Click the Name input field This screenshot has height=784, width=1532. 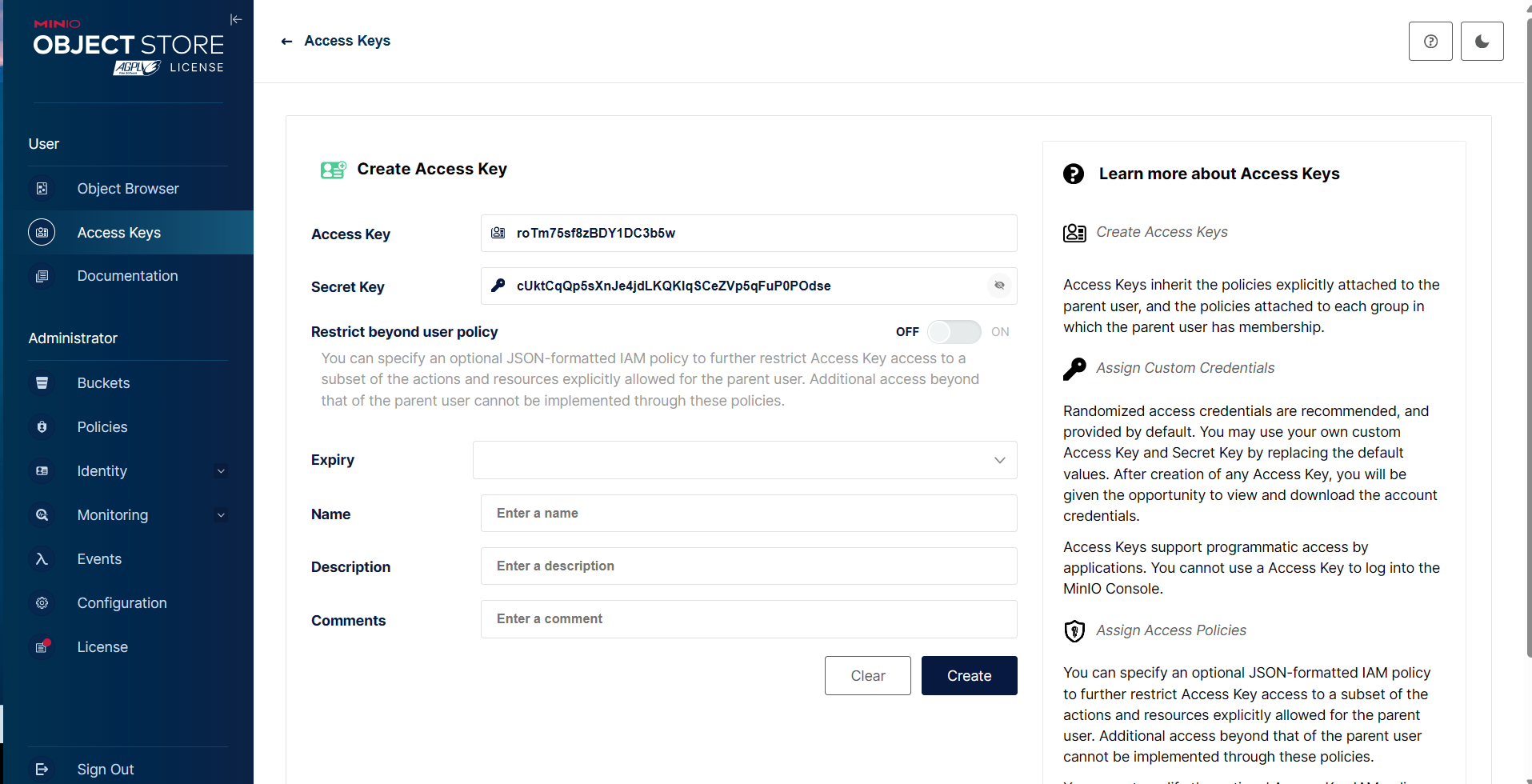(748, 514)
